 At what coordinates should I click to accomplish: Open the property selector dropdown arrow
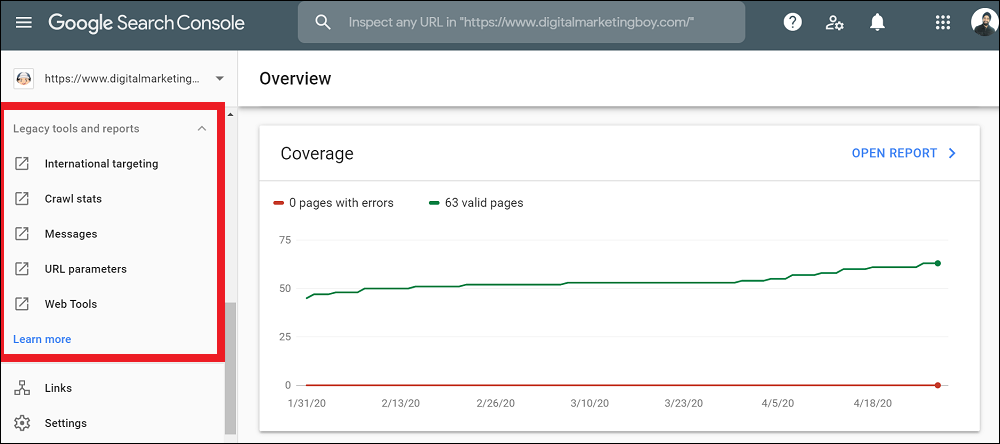[x=219, y=79]
